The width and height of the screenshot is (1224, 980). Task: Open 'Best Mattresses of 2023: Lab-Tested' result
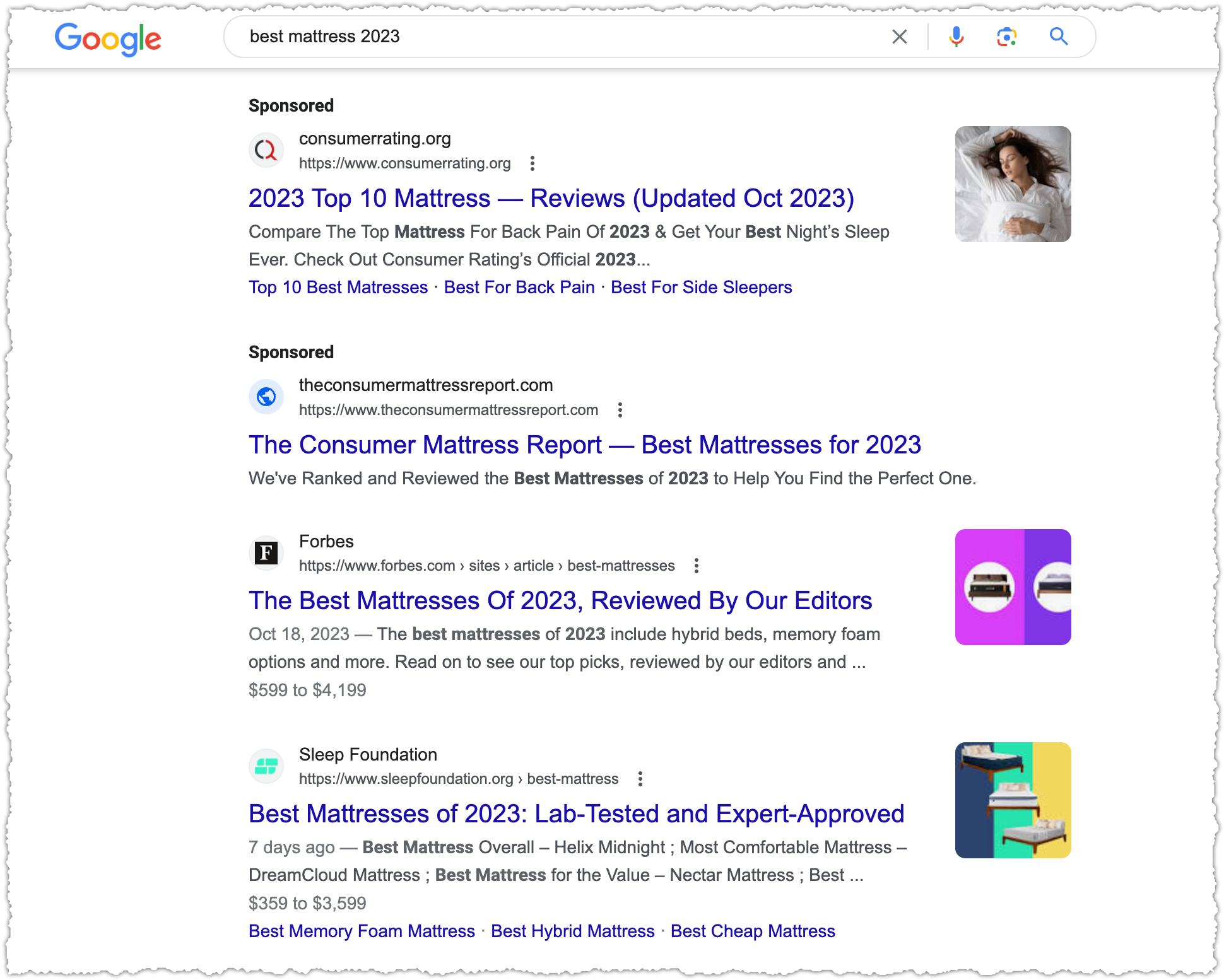(x=576, y=814)
